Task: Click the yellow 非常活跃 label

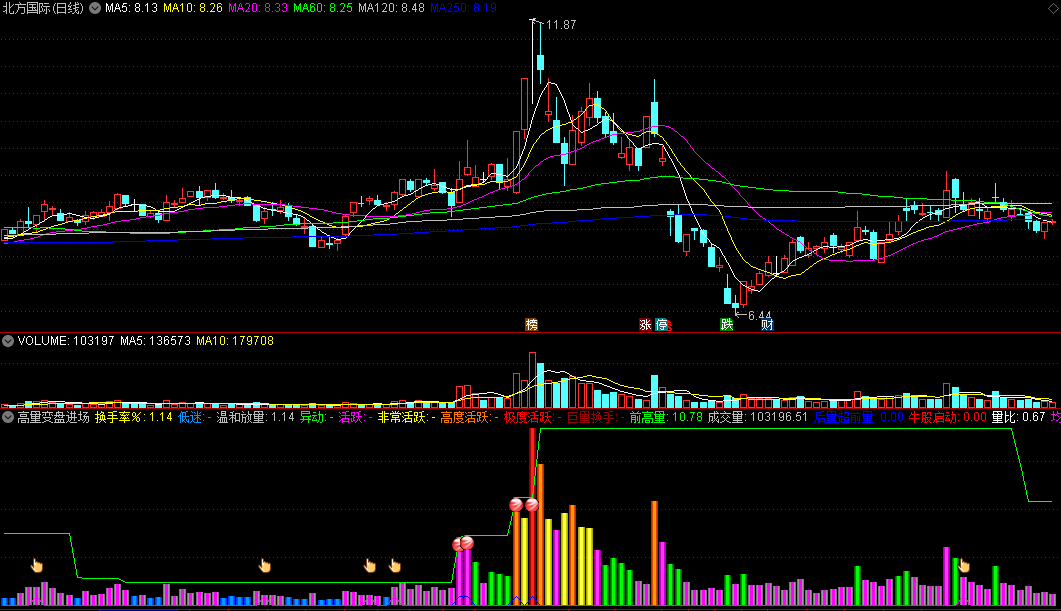Action: (x=406, y=417)
